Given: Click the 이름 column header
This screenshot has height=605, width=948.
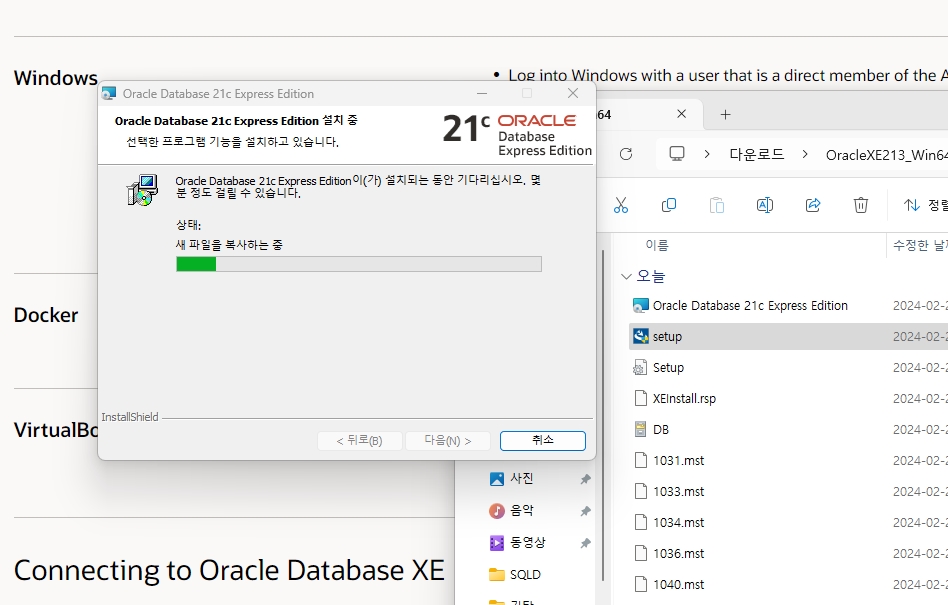Looking at the screenshot, I should (x=657, y=245).
